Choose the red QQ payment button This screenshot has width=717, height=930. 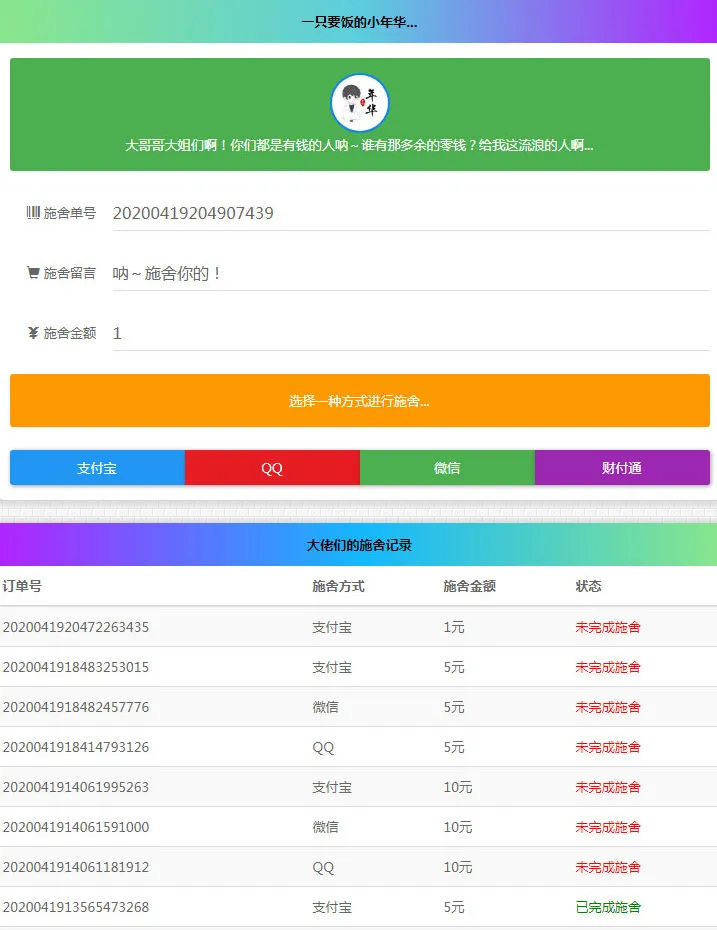(x=272, y=467)
